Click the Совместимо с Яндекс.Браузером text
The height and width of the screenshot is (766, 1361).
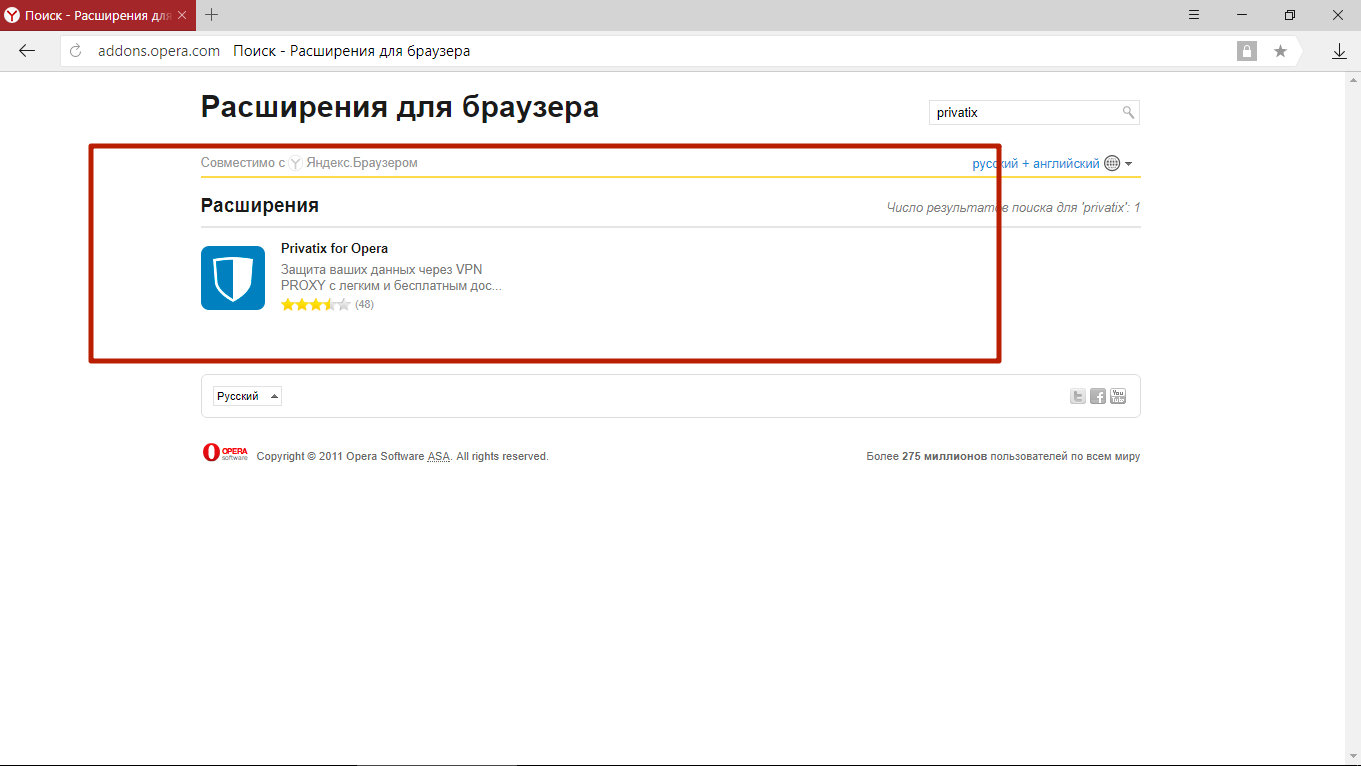309,162
